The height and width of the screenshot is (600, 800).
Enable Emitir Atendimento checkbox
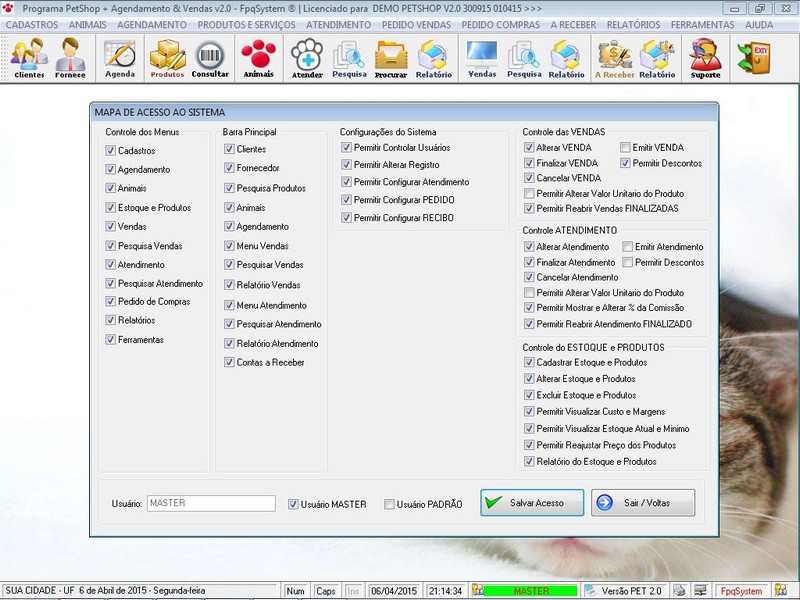(628, 247)
